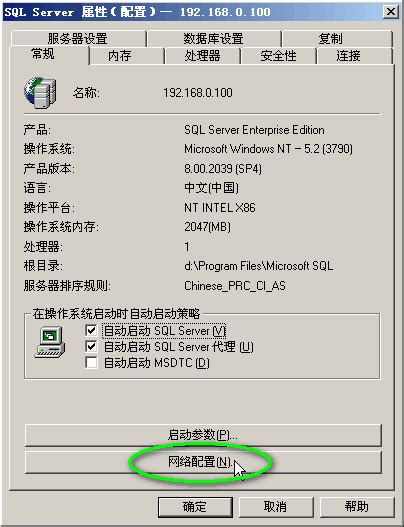Open 网络配置(N)... button
Screen dimensions: 404x527
203,462
